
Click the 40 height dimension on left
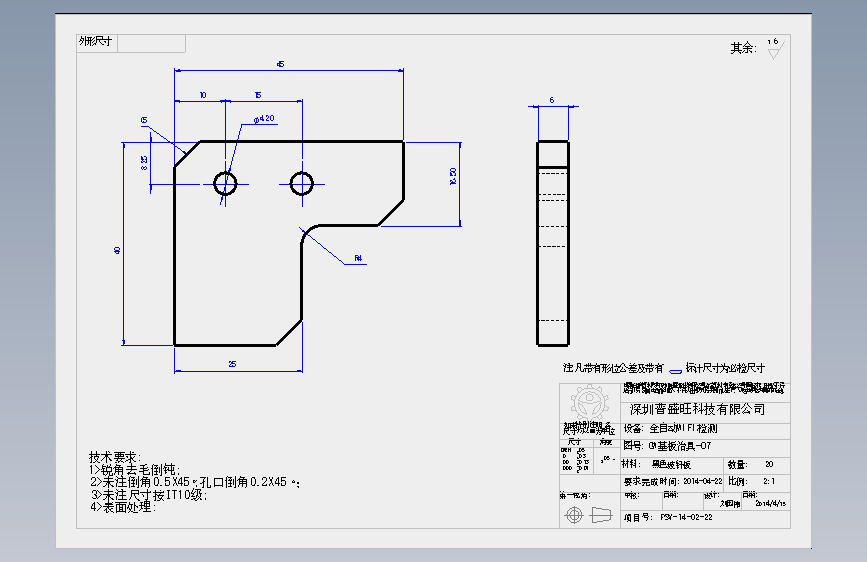pyautogui.click(x=117, y=250)
